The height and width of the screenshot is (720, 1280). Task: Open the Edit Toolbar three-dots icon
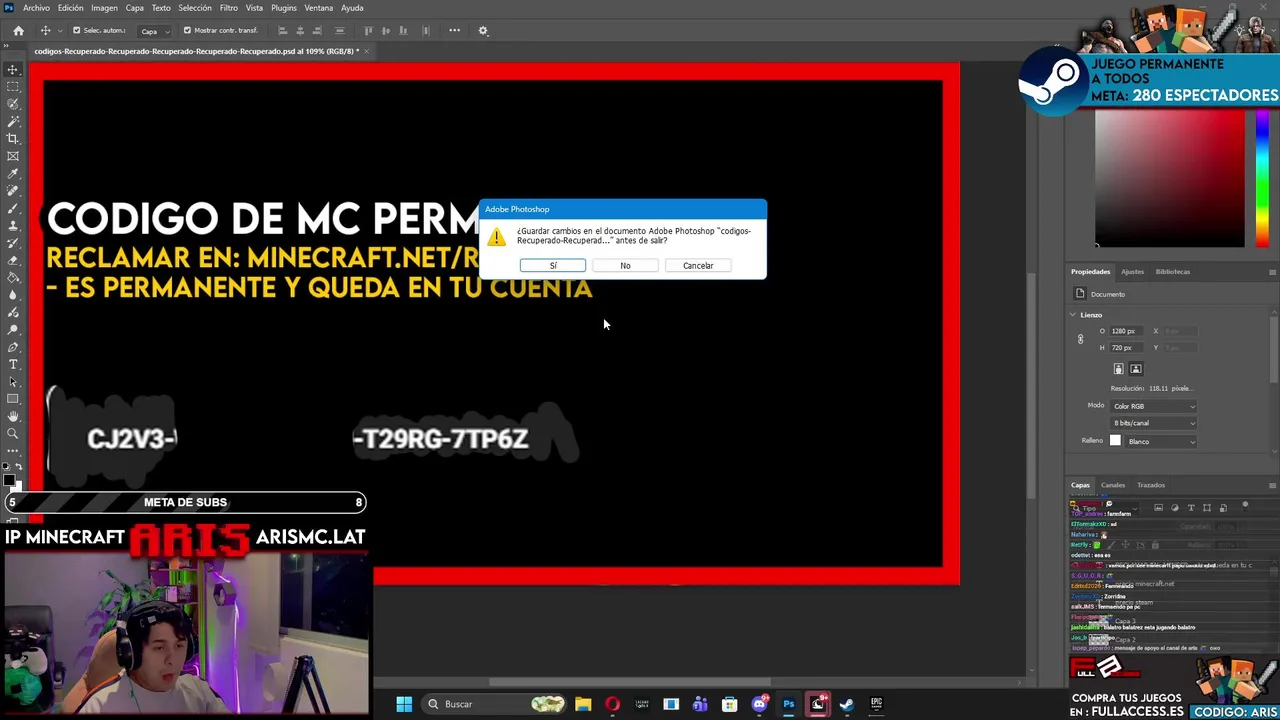[x=13, y=451]
